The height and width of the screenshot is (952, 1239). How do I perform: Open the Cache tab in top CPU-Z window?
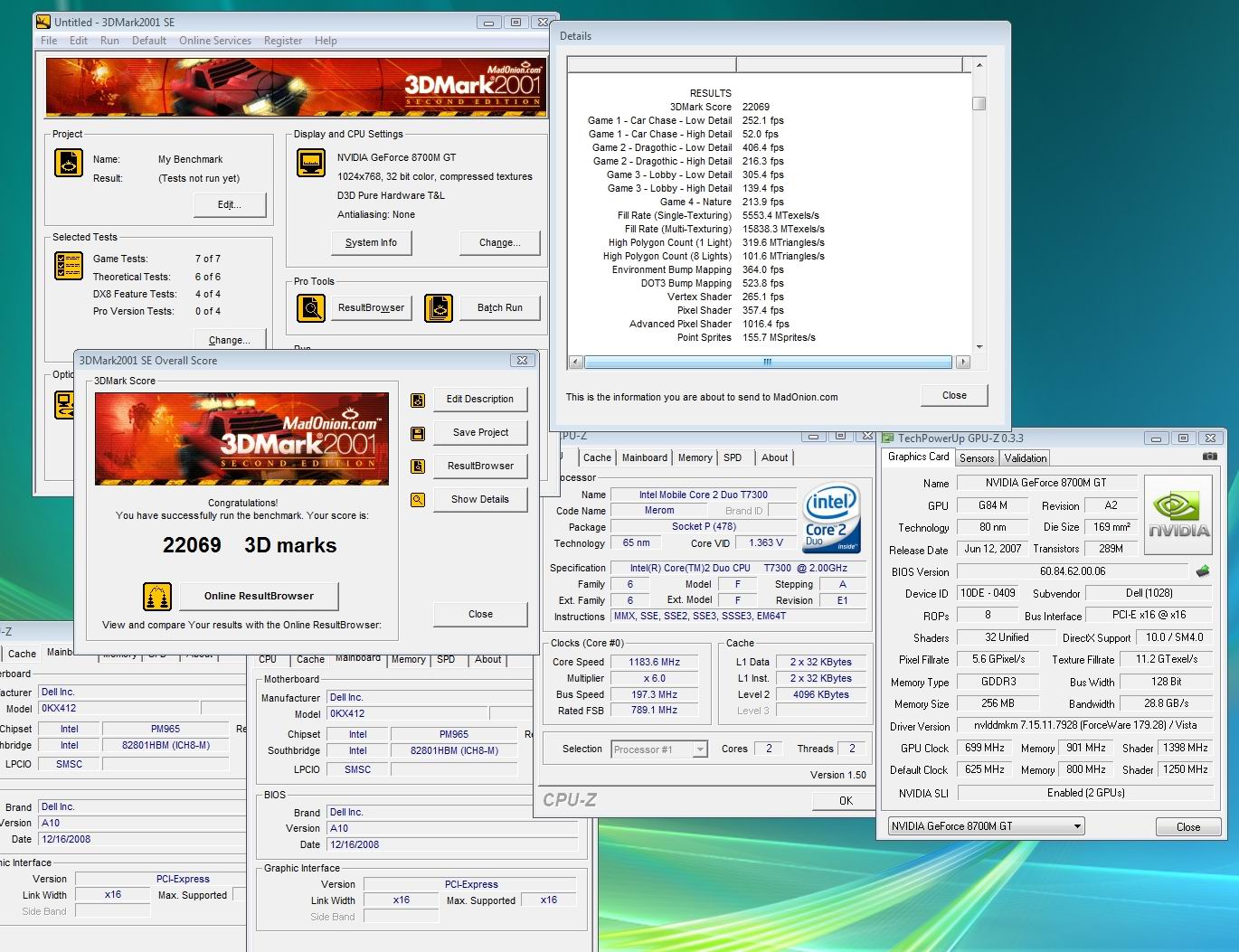[x=597, y=458]
